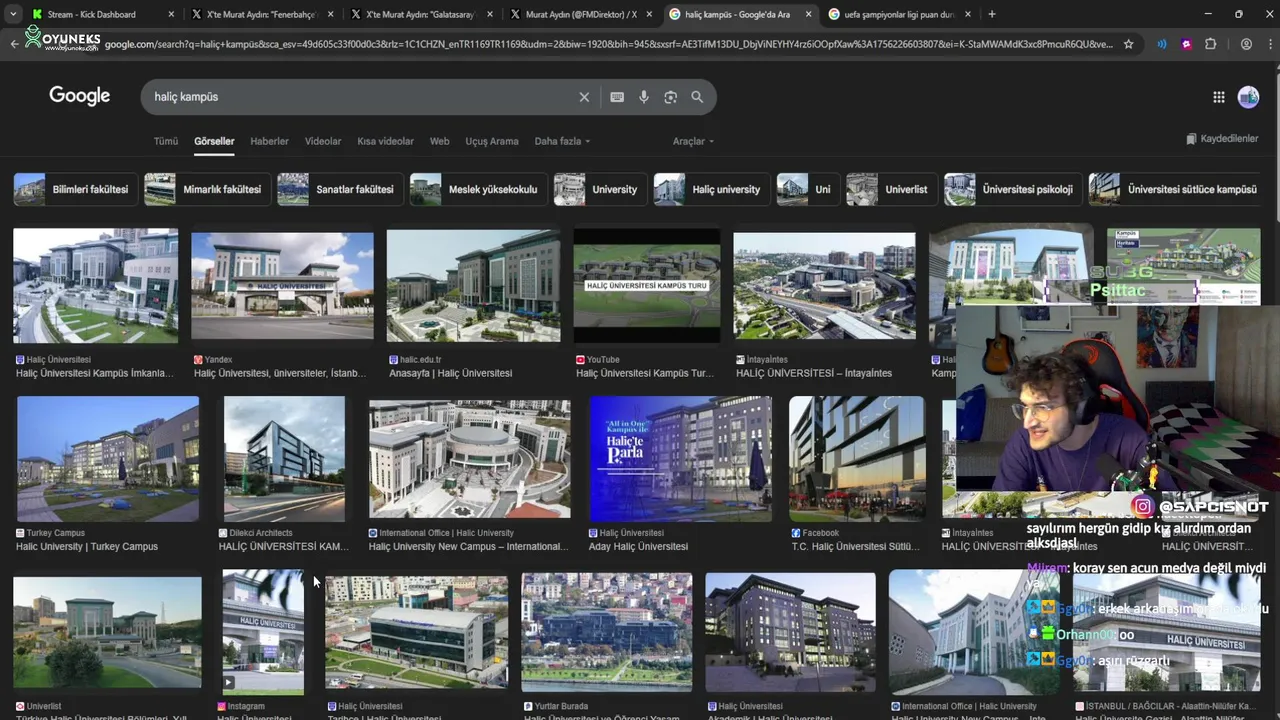
Task: Expand the Araçlar tools dropdown
Action: point(693,141)
